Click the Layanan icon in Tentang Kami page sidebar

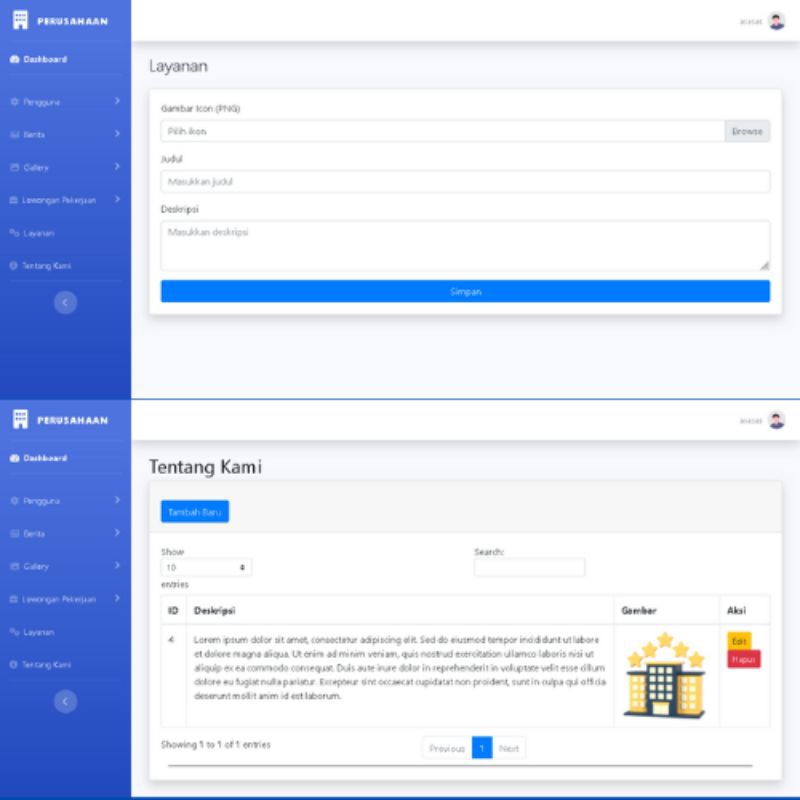[x=14, y=632]
